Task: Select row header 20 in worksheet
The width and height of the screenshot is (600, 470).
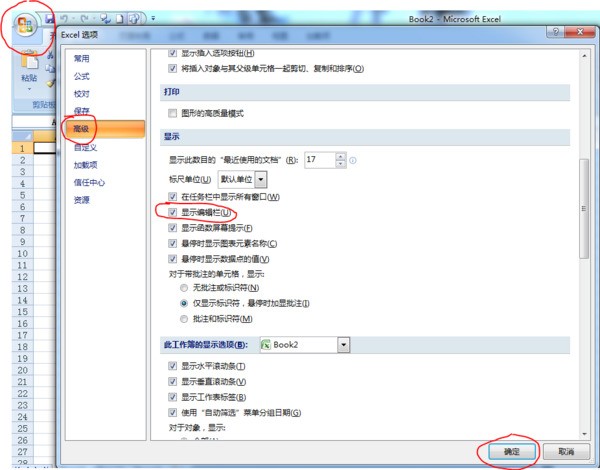Action: click(x=23, y=370)
